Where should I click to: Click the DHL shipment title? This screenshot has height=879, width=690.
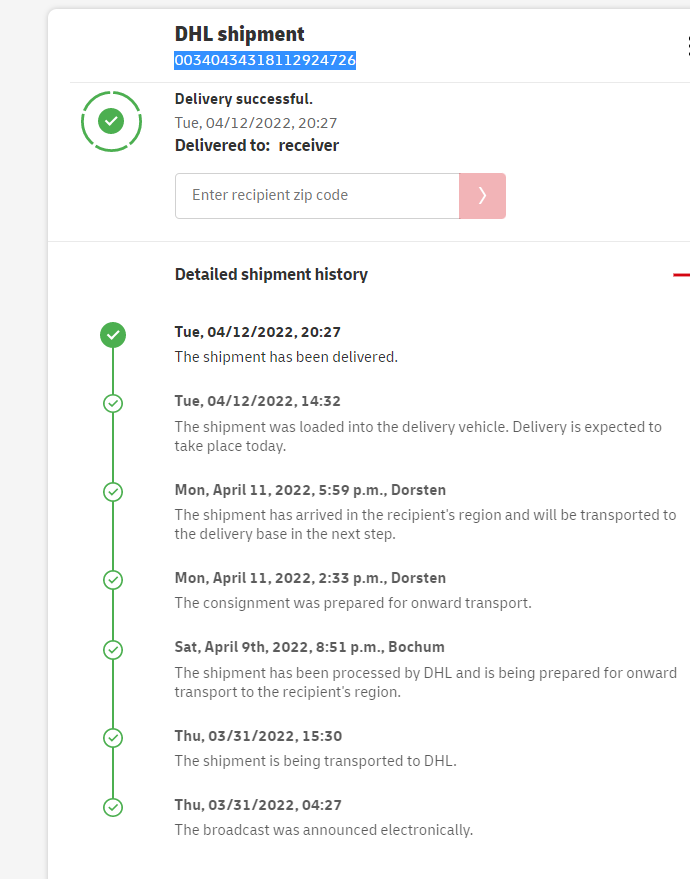tap(240, 35)
